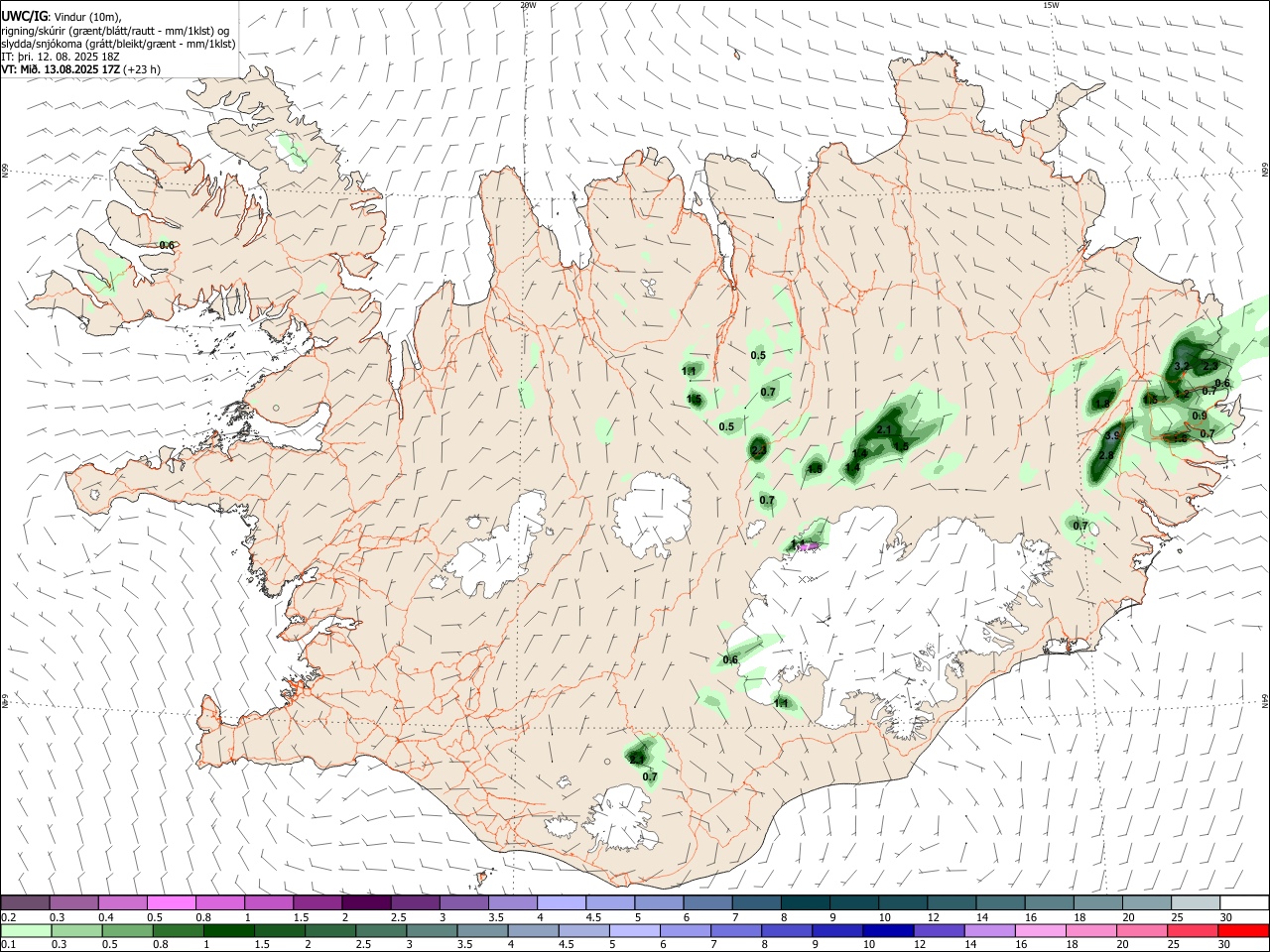Click the 'slydda/snjókoma (grátt/bleikt/grænt' legend line
Viewport: 1270px width, 952px height.
coord(118,44)
